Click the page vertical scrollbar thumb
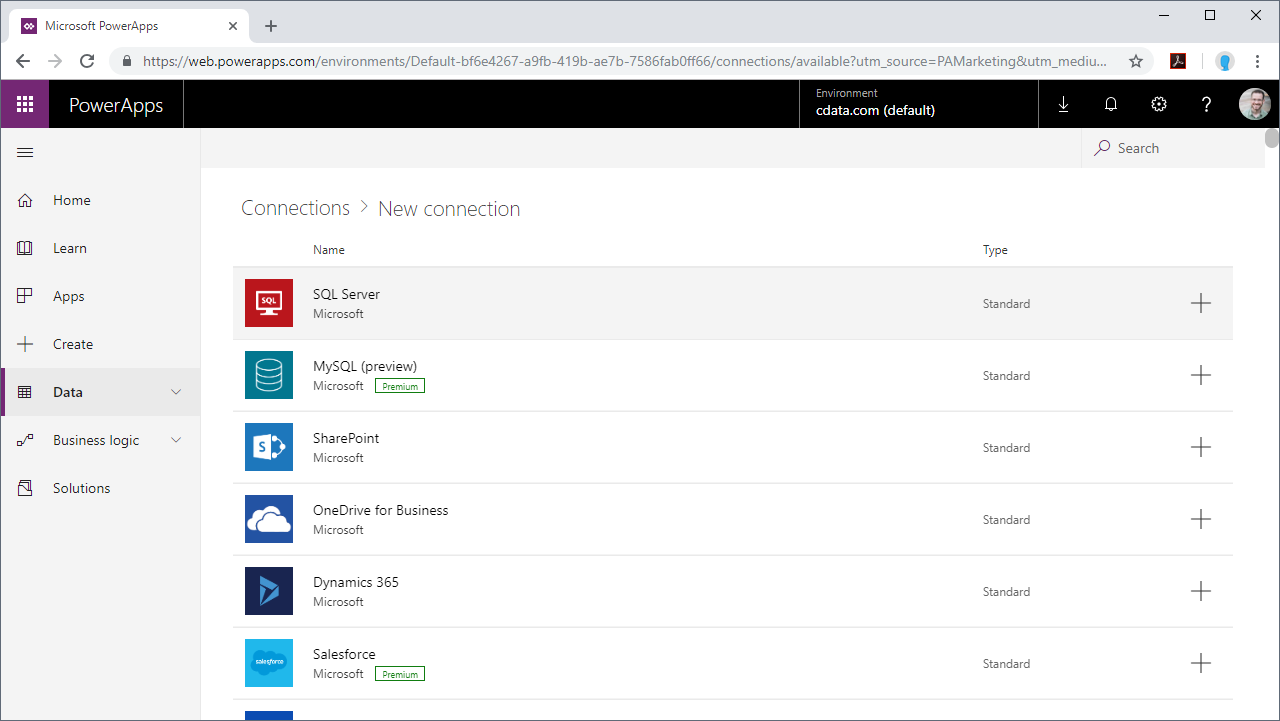1280x721 pixels. click(1272, 138)
